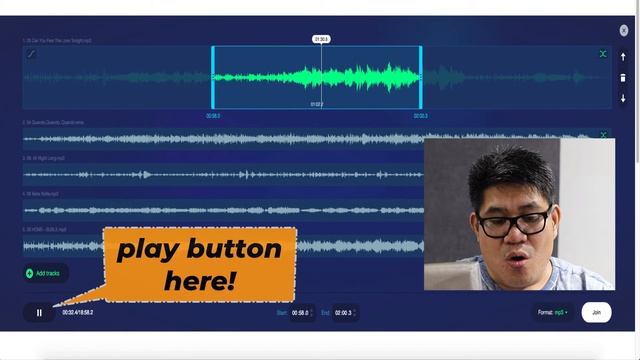Viewport: 640px width, 360px height.
Task: Click the Join button
Action: tap(596, 313)
